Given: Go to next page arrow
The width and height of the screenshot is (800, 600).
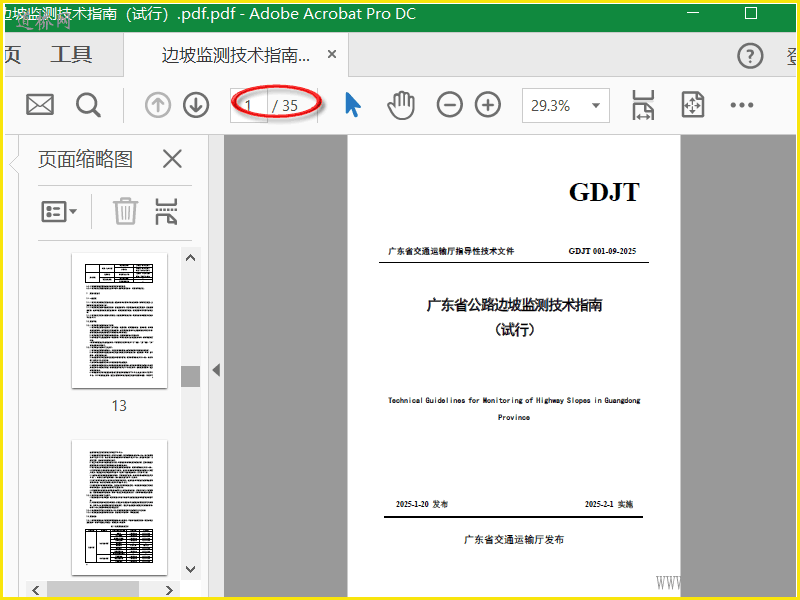Looking at the screenshot, I should [196, 105].
